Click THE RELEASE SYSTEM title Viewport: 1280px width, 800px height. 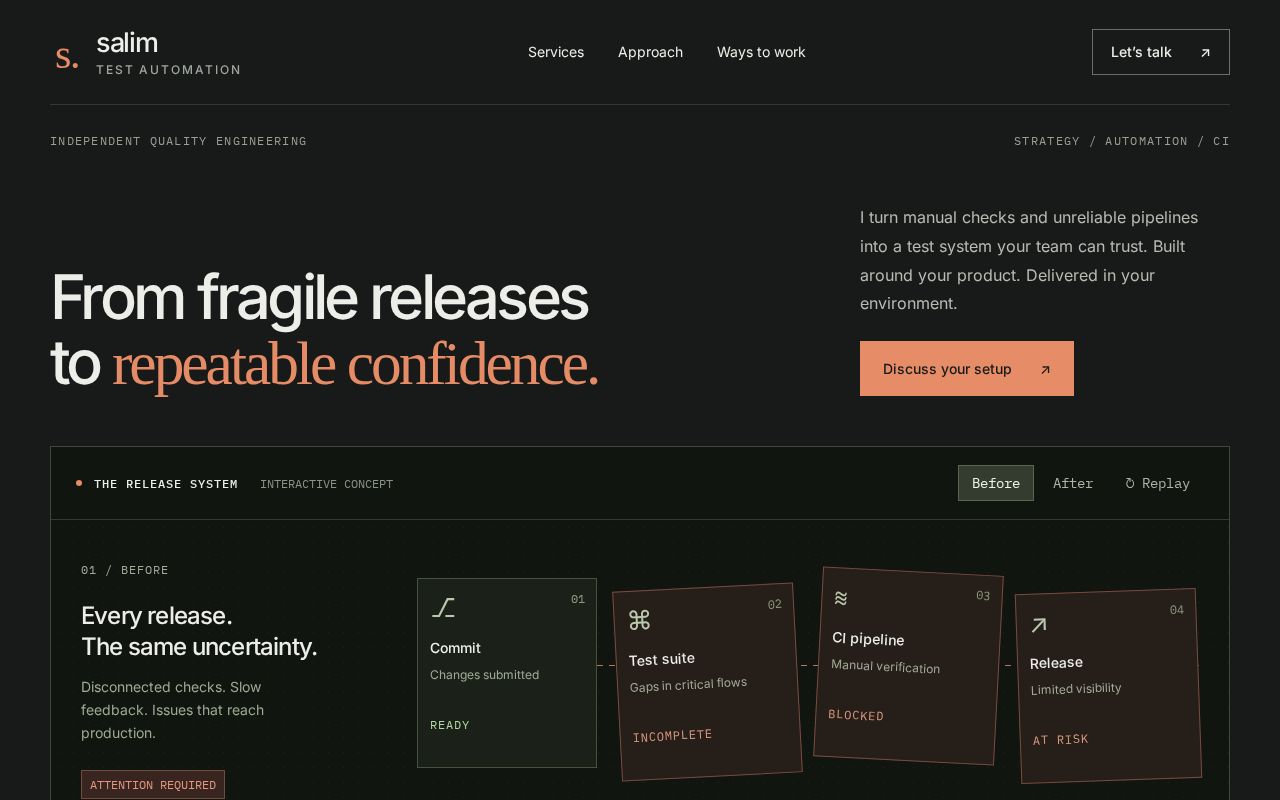[166, 484]
